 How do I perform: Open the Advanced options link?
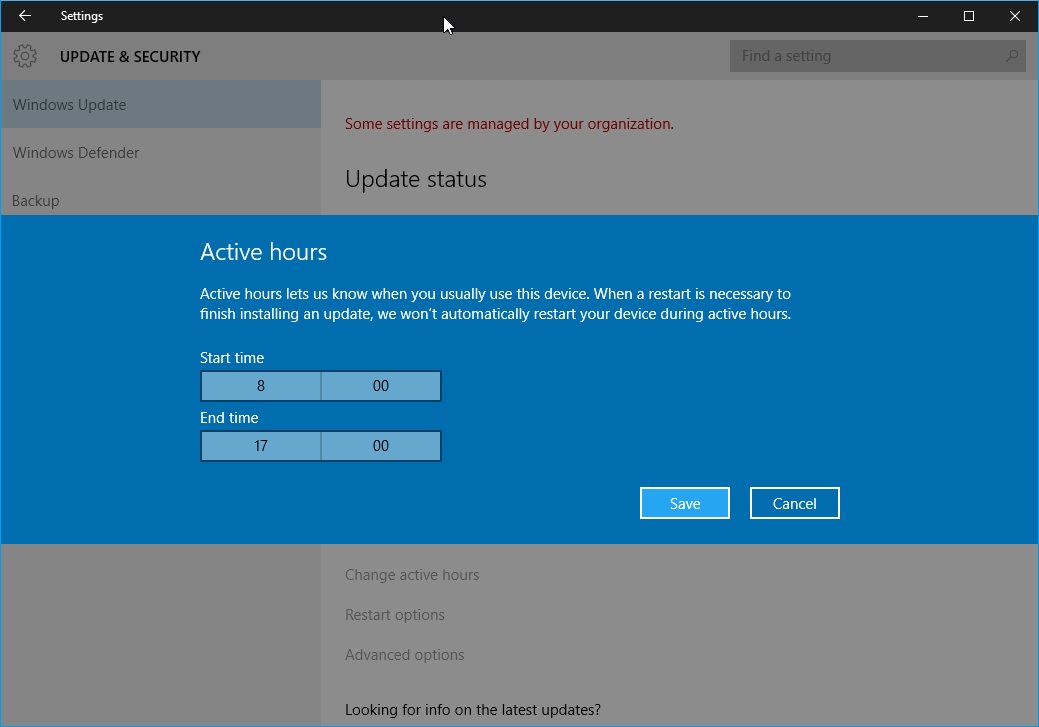[x=405, y=655]
